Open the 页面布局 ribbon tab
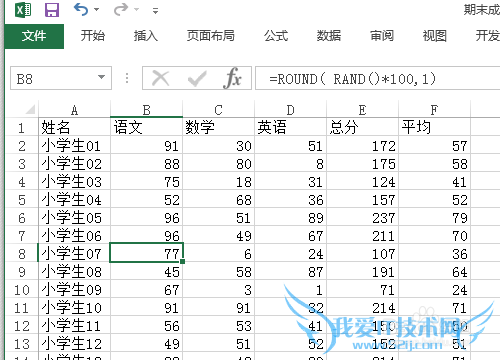Viewport: 500px width, 360px height. click(x=211, y=36)
